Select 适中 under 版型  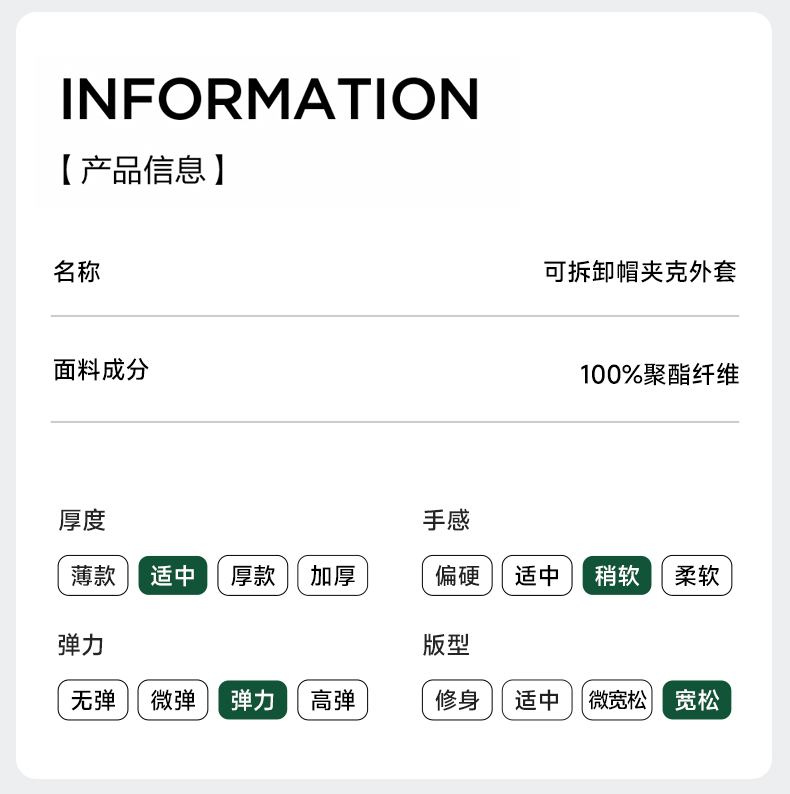click(537, 700)
